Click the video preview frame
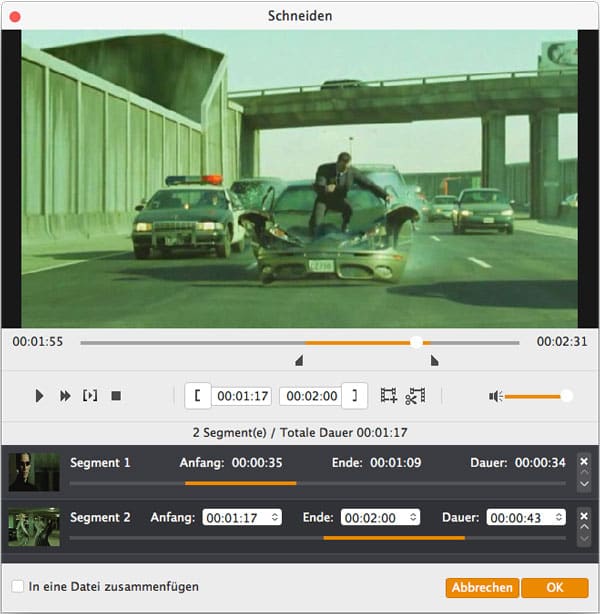This screenshot has height=614, width=600. pyautogui.click(x=300, y=179)
